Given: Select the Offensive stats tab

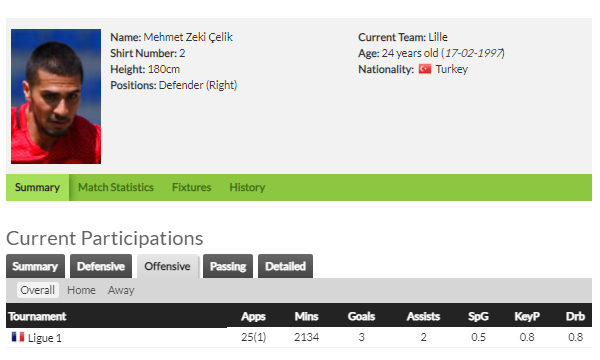Looking at the screenshot, I should click(x=167, y=266).
